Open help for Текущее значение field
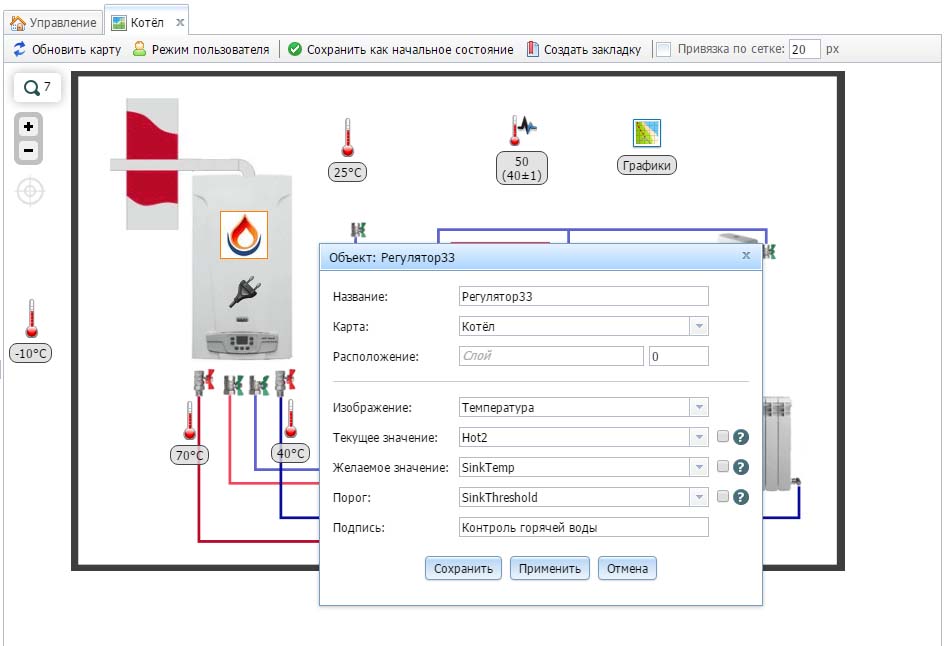The width and height of the screenshot is (946, 646). [x=741, y=437]
